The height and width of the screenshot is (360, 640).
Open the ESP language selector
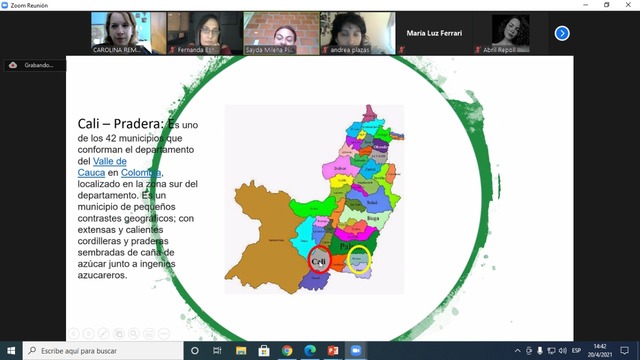pos(576,351)
